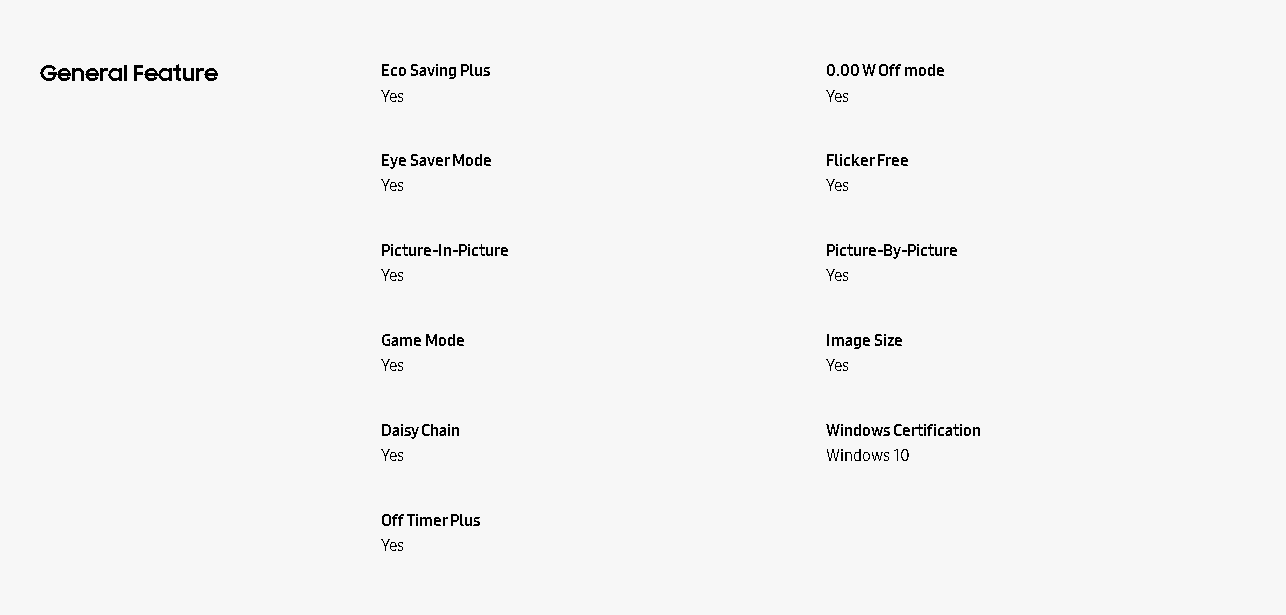Viewport: 1286px width, 615px height.
Task: Click the Yes value under Off Timer Plus
Action: (392, 545)
